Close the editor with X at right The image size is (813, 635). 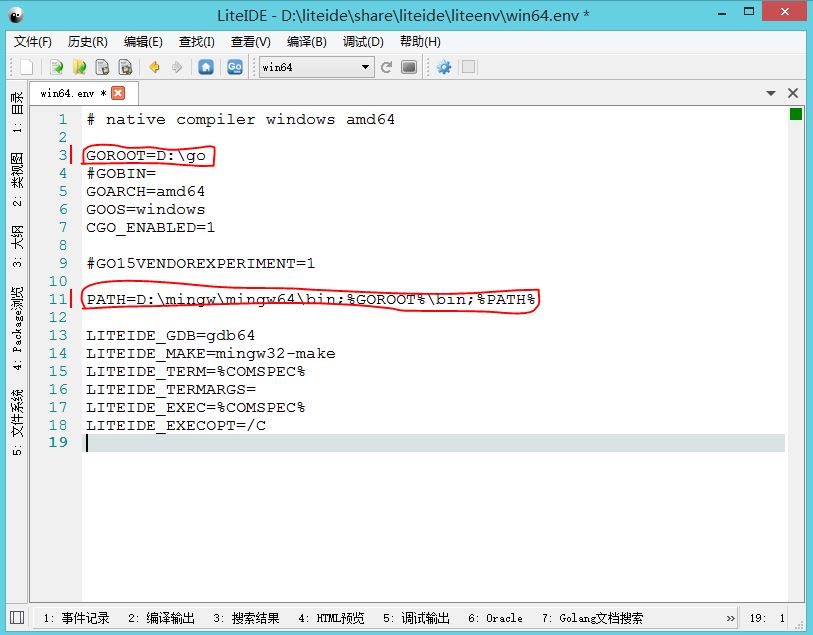click(793, 93)
